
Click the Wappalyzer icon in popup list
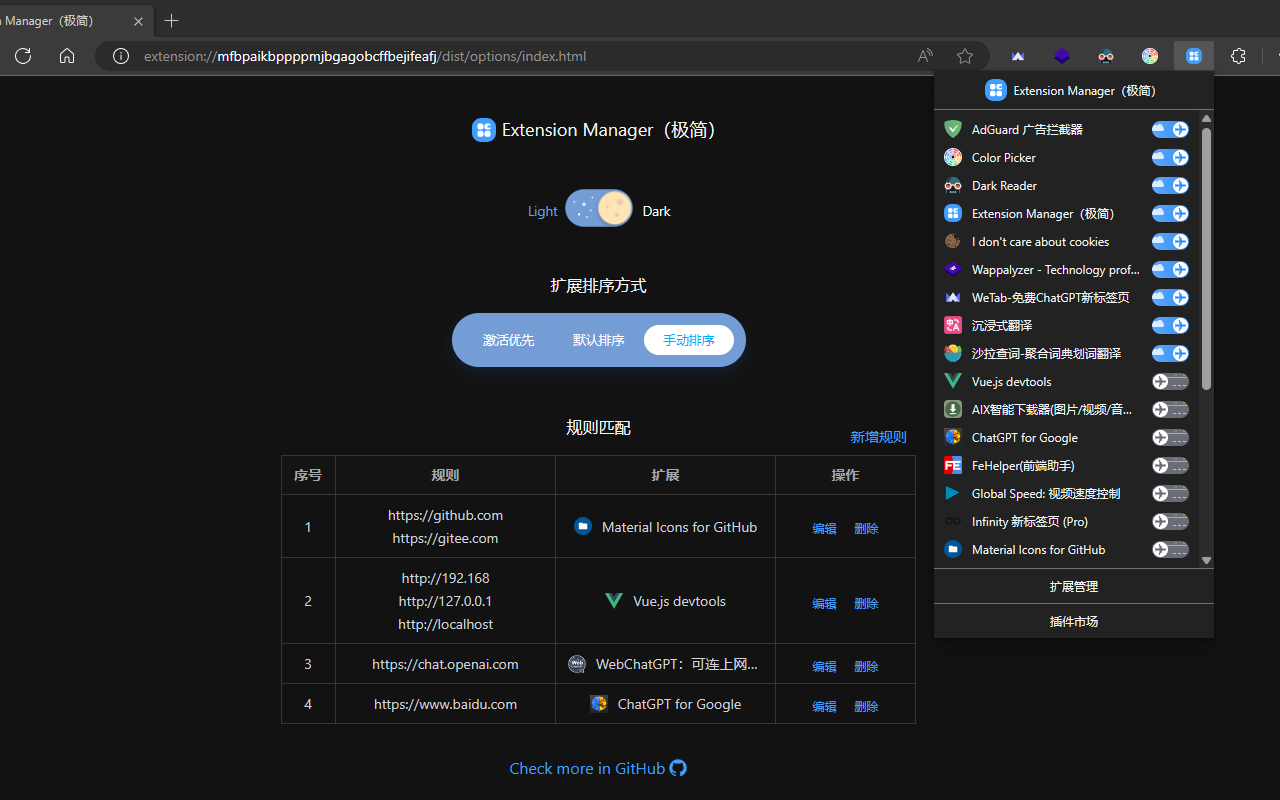[953, 269]
